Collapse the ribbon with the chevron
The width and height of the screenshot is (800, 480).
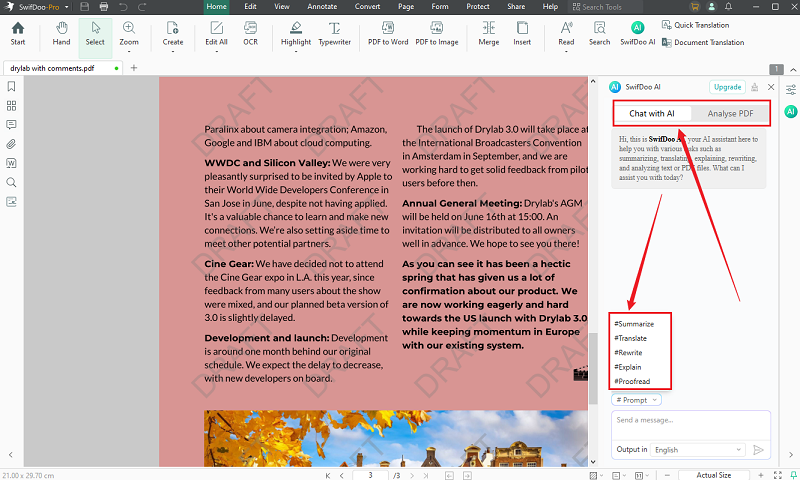(x=793, y=69)
